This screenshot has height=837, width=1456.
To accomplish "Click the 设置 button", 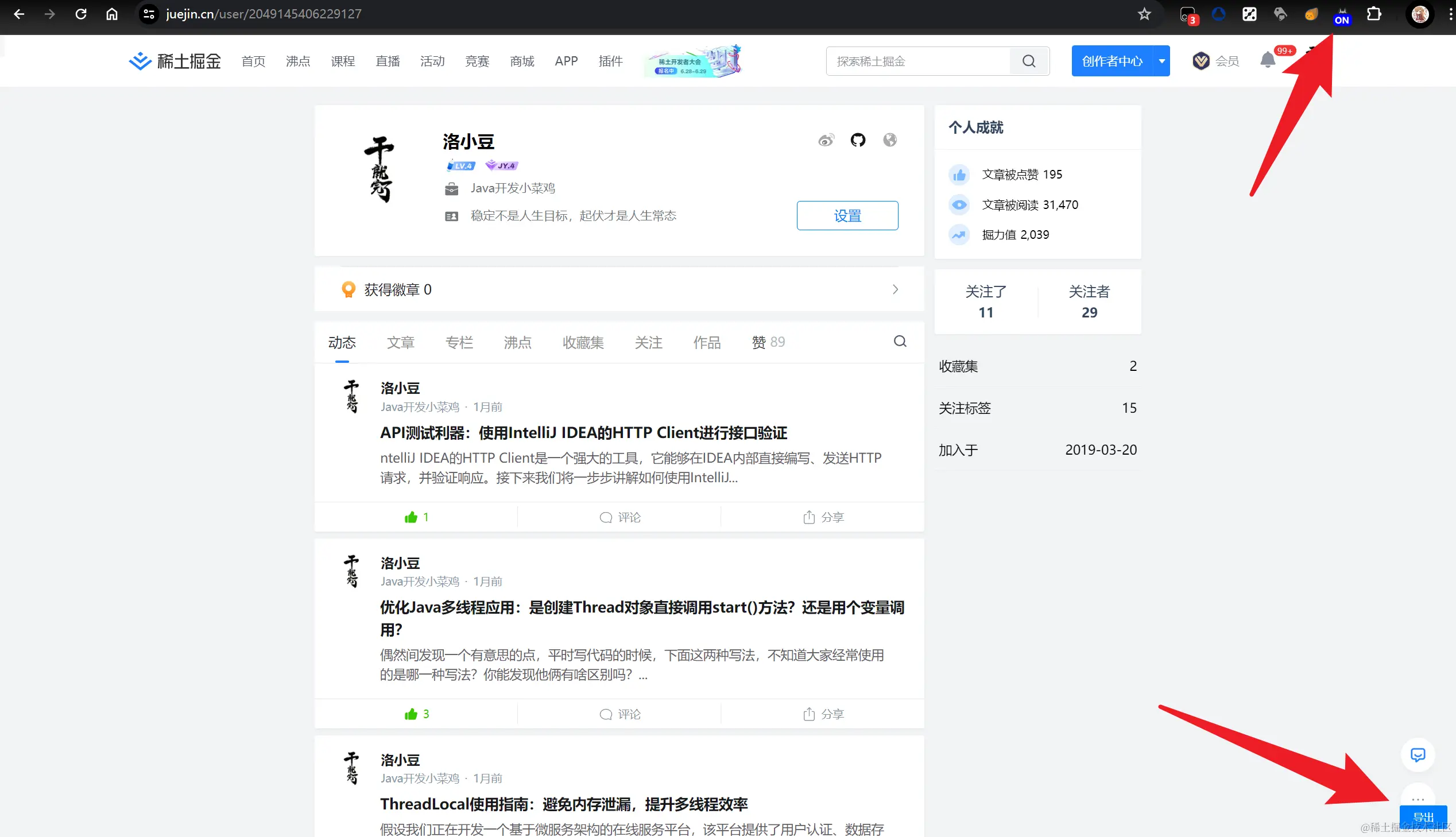I will click(847, 216).
